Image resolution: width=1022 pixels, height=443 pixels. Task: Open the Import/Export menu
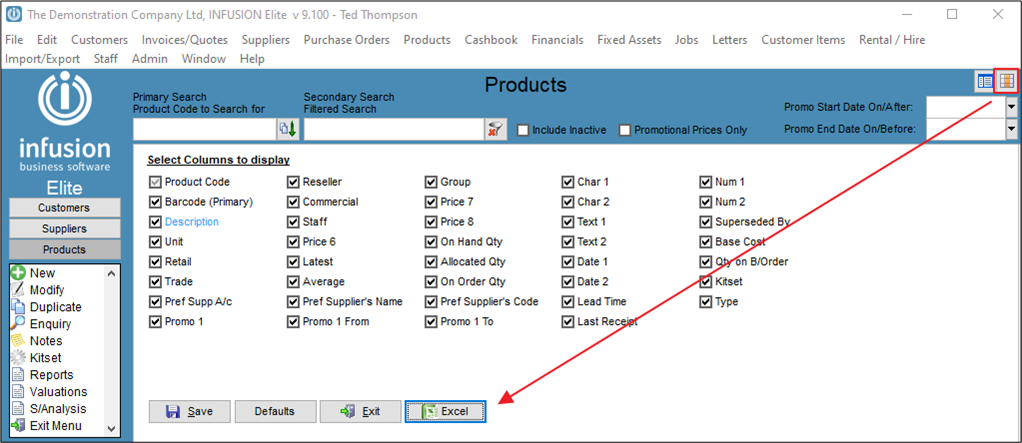42,59
